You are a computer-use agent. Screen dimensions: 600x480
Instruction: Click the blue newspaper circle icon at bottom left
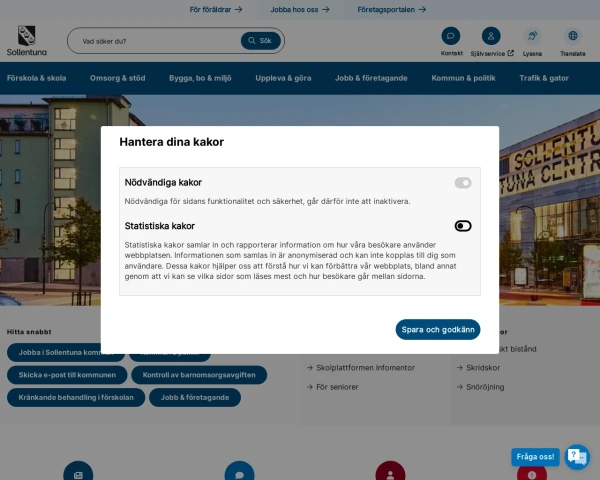[x=78, y=472]
